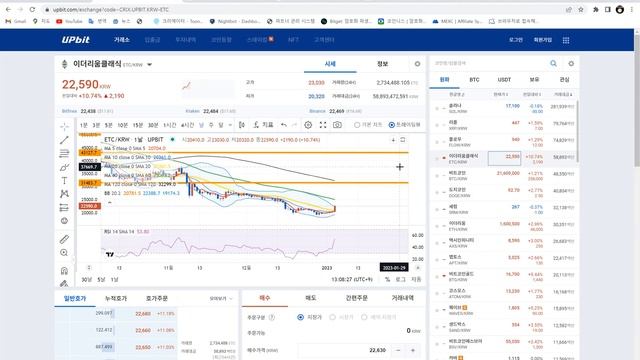Screen dimensions: 640x360
Task: Select the crosshair cursor tool in chart sidebar
Action: 64,127
